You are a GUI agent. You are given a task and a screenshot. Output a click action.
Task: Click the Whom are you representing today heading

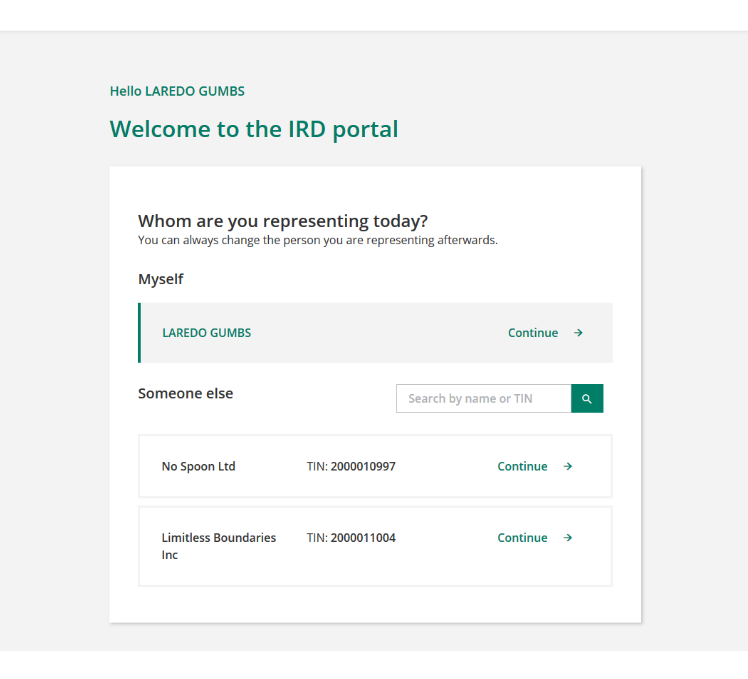click(283, 221)
